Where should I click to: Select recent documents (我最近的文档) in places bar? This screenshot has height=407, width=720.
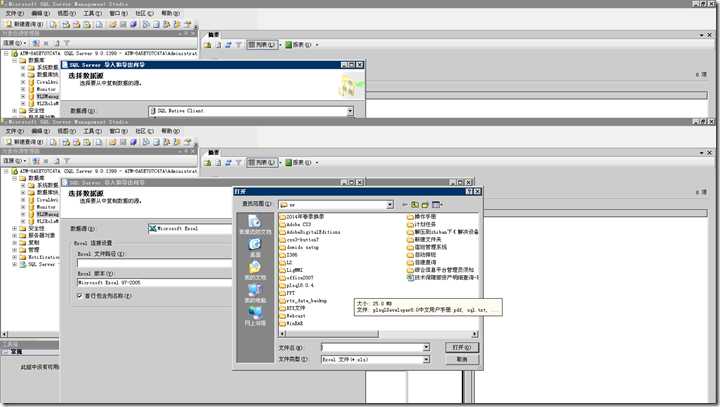255,225
